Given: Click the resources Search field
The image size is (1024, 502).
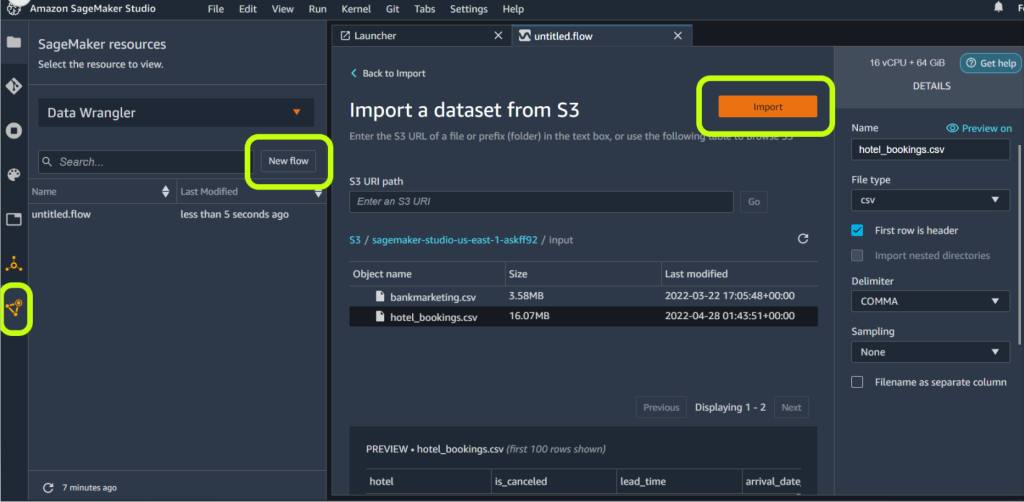Looking at the screenshot, I should (x=145, y=162).
